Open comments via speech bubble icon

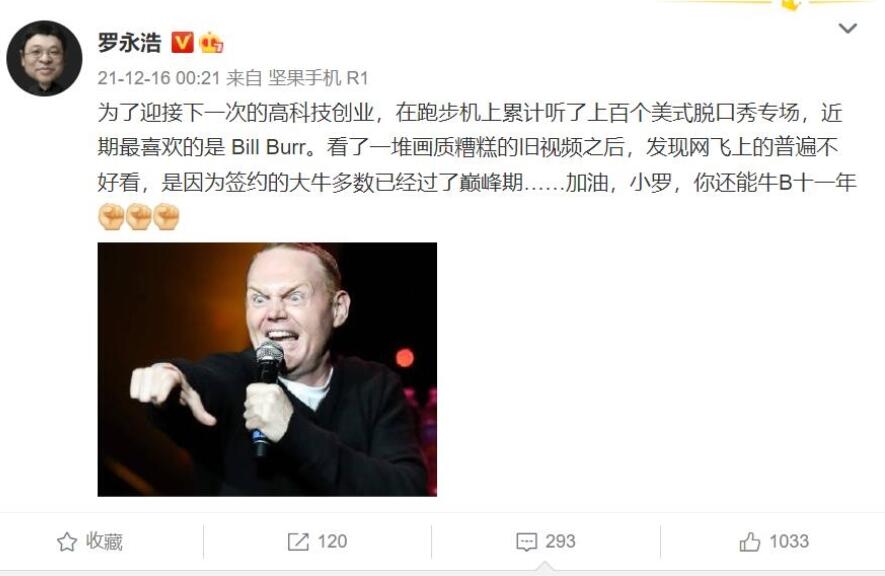[526, 542]
